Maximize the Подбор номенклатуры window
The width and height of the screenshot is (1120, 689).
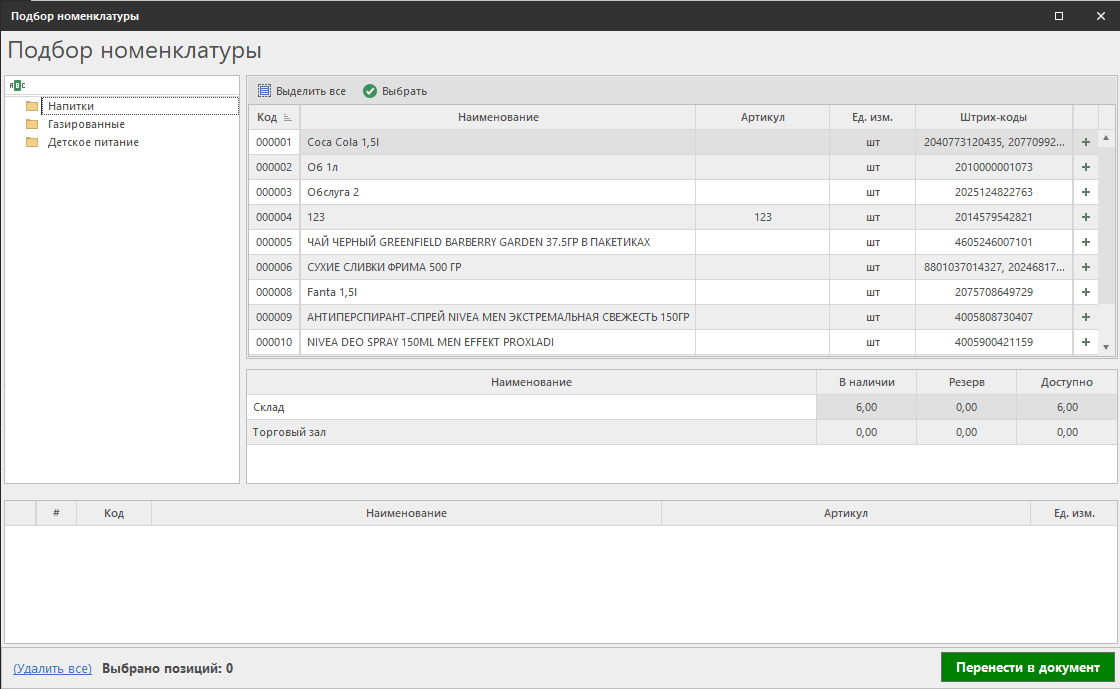[x=1059, y=16]
